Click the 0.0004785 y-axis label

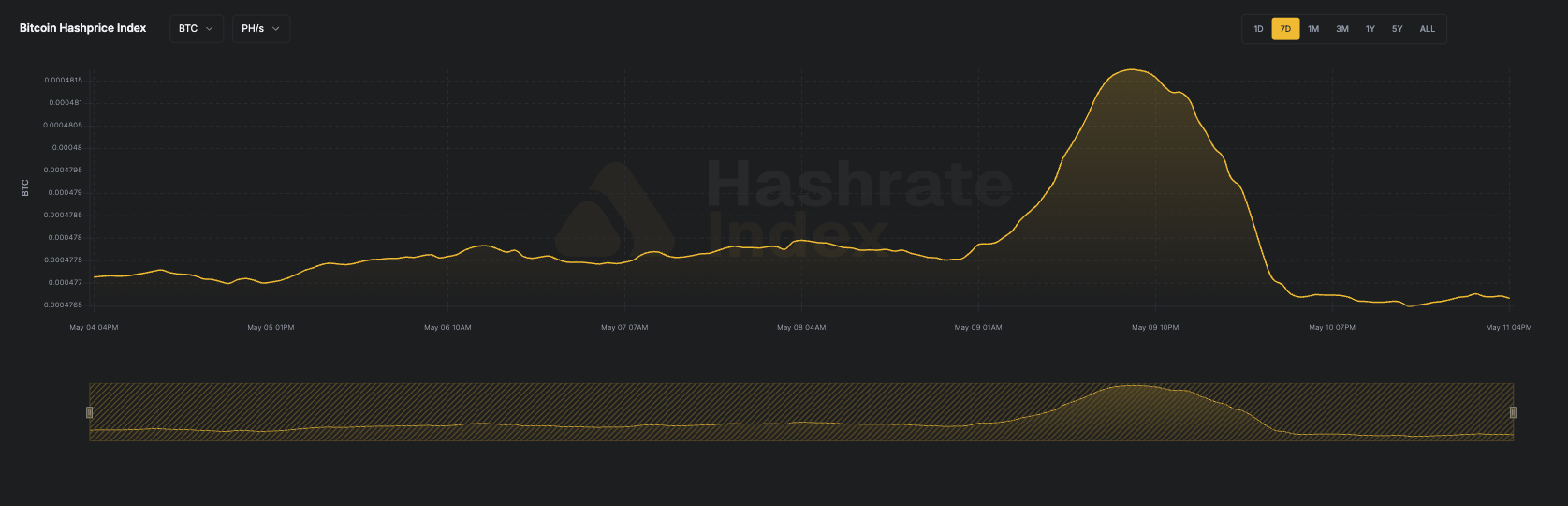[64, 216]
